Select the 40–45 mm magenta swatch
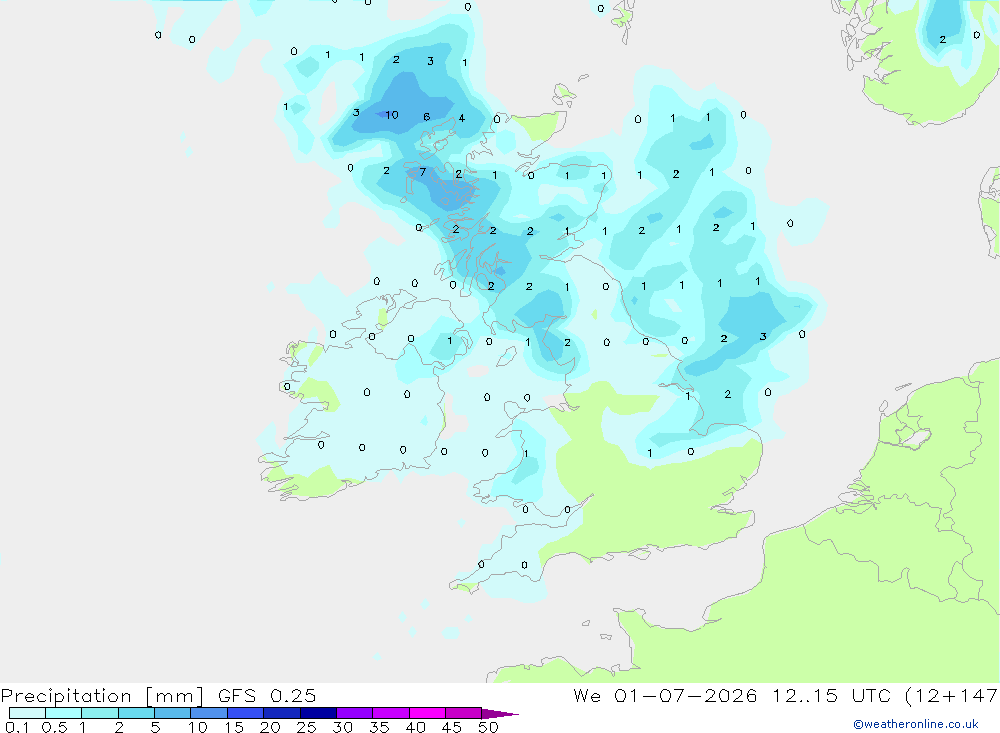Image resolution: width=1000 pixels, height=733 pixels. pyautogui.click(x=427, y=713)
